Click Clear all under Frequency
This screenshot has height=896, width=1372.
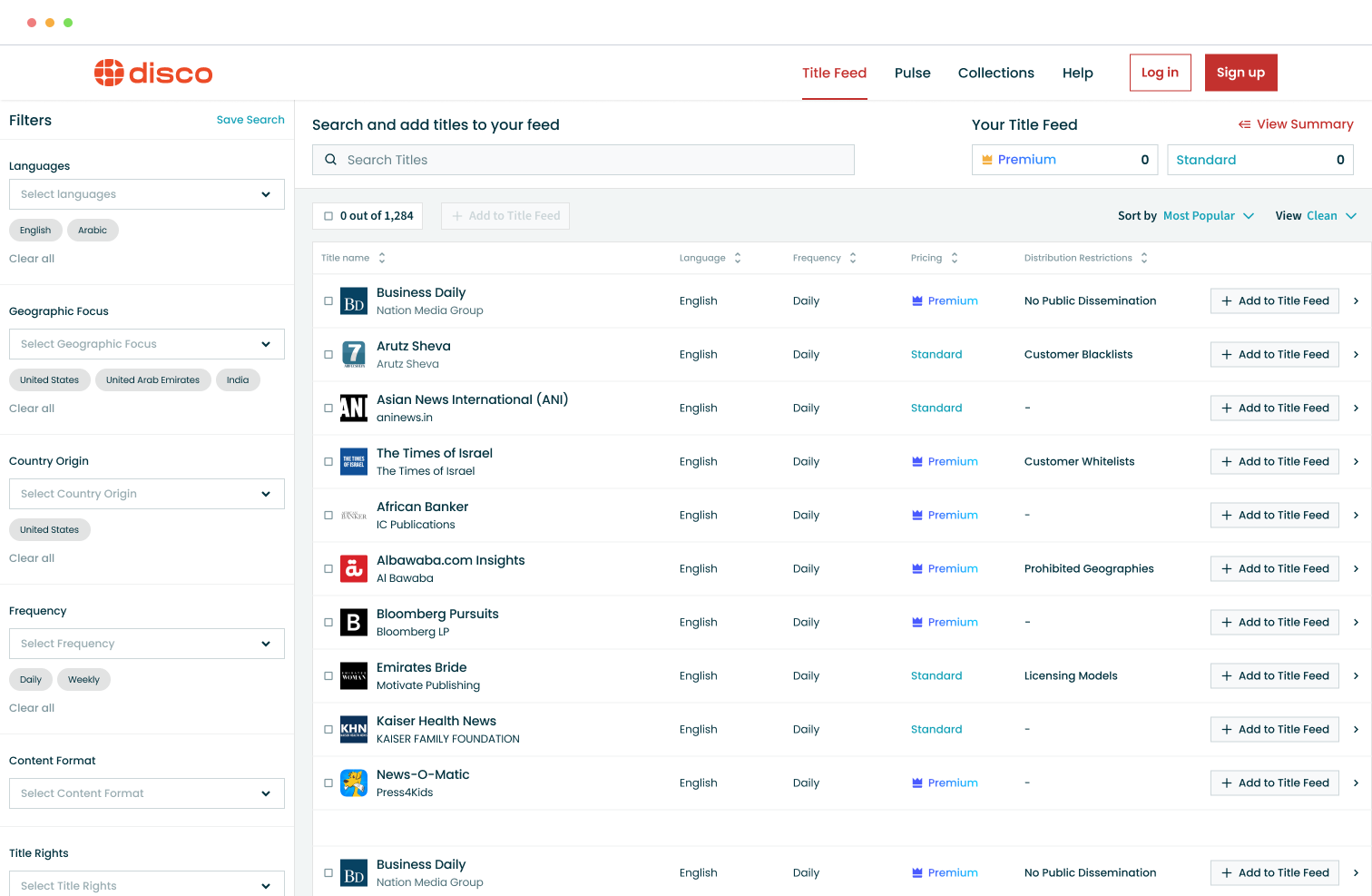(32, 708)
